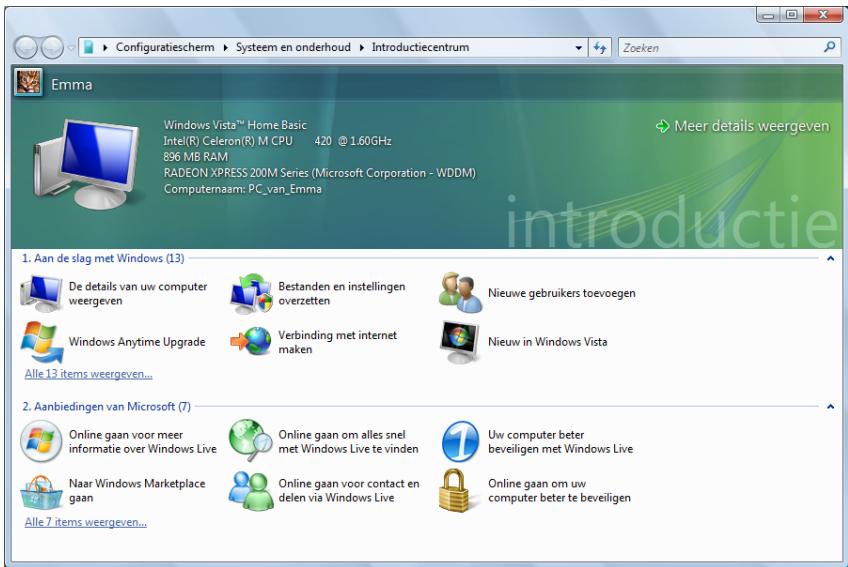Image resolution: width=848 pixels, height=567 pixels.
Task: Click the 'Windows Vista Home Basic' edition text
Action: pos(235,125)
